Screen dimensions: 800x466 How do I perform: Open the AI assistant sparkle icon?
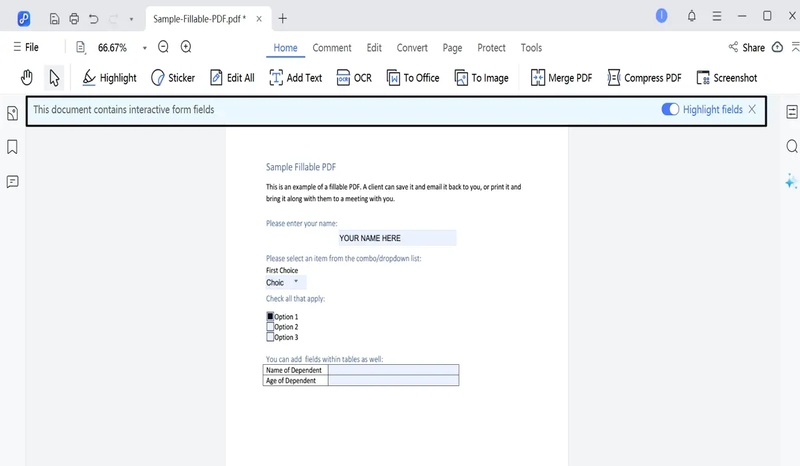(x=791, y=181)
